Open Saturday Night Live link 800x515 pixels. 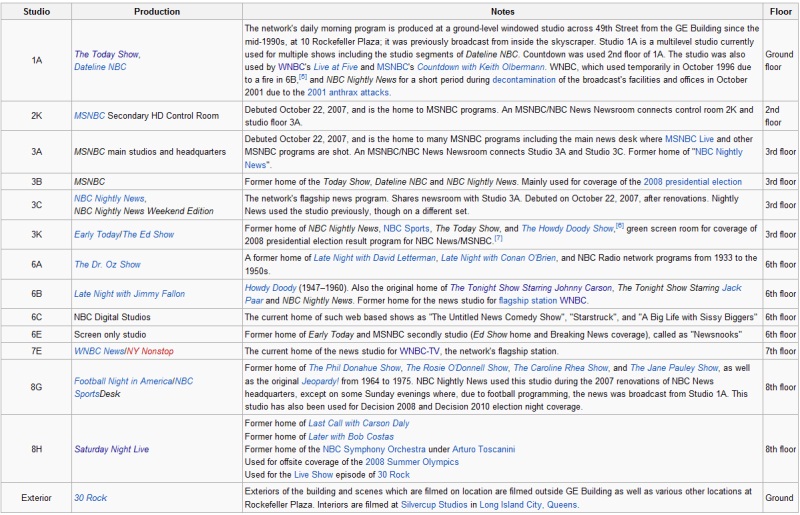click(111, 449)
